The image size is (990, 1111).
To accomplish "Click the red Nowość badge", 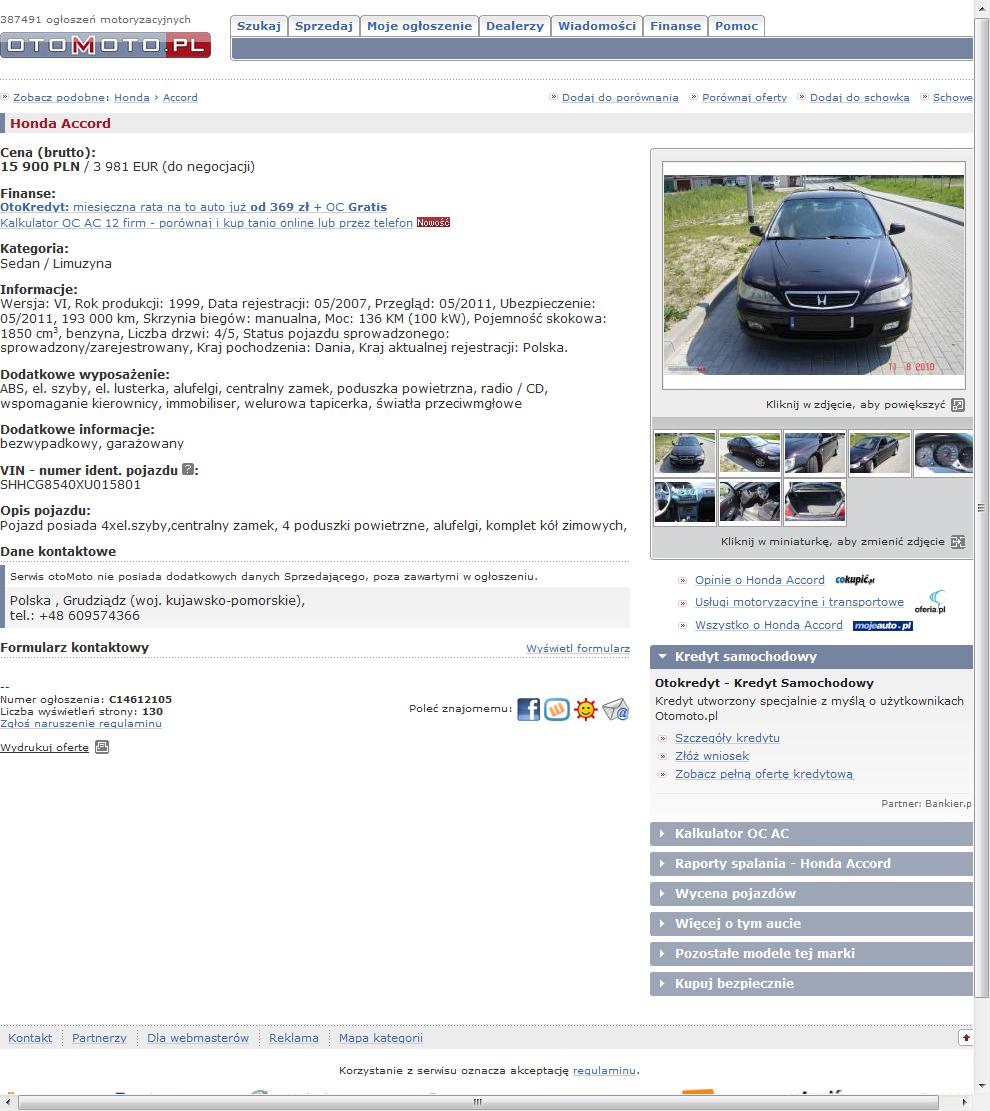I will click(x=433, y=222).
